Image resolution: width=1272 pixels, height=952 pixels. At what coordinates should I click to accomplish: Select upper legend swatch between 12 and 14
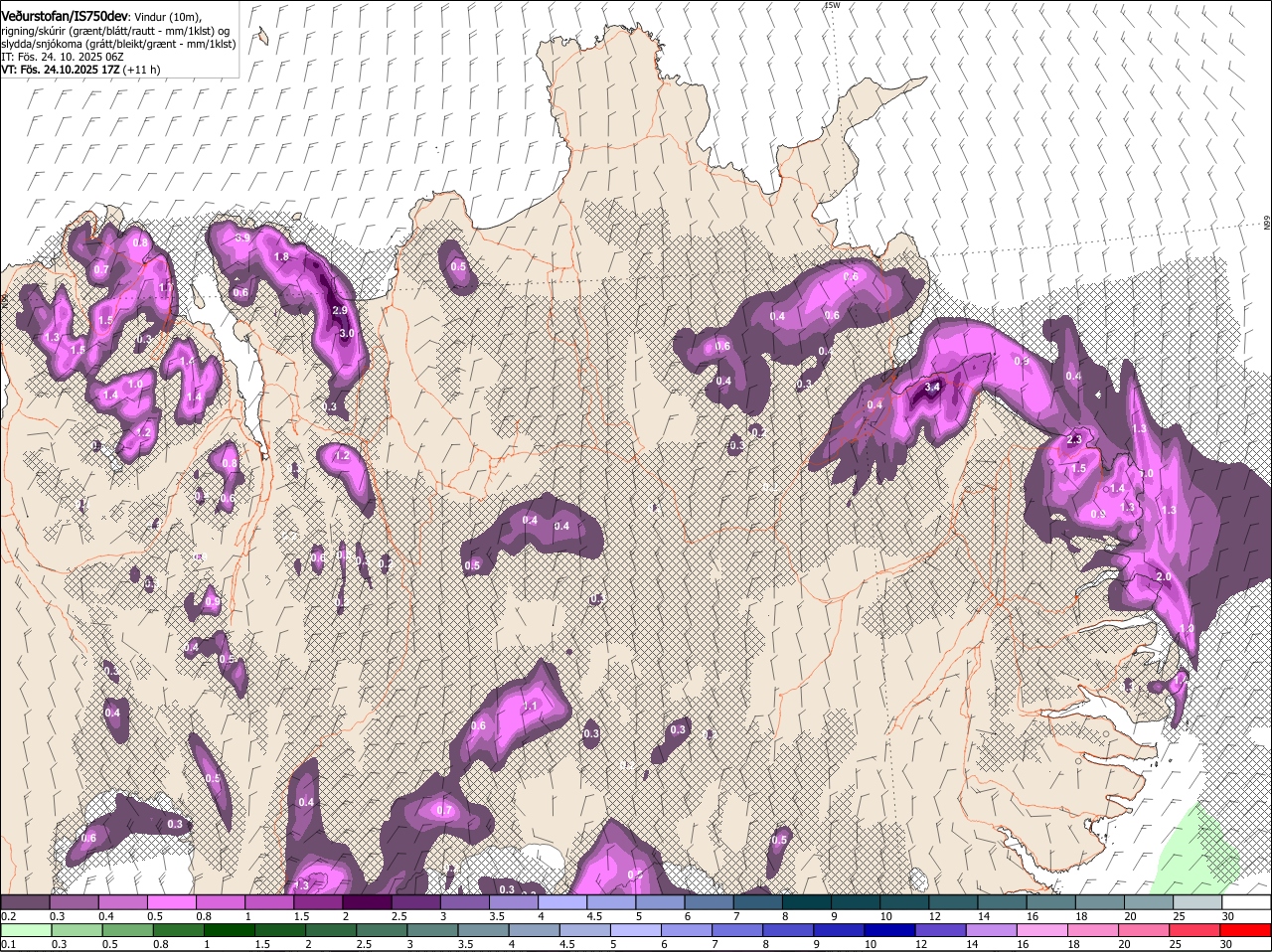tap(954, 902)
